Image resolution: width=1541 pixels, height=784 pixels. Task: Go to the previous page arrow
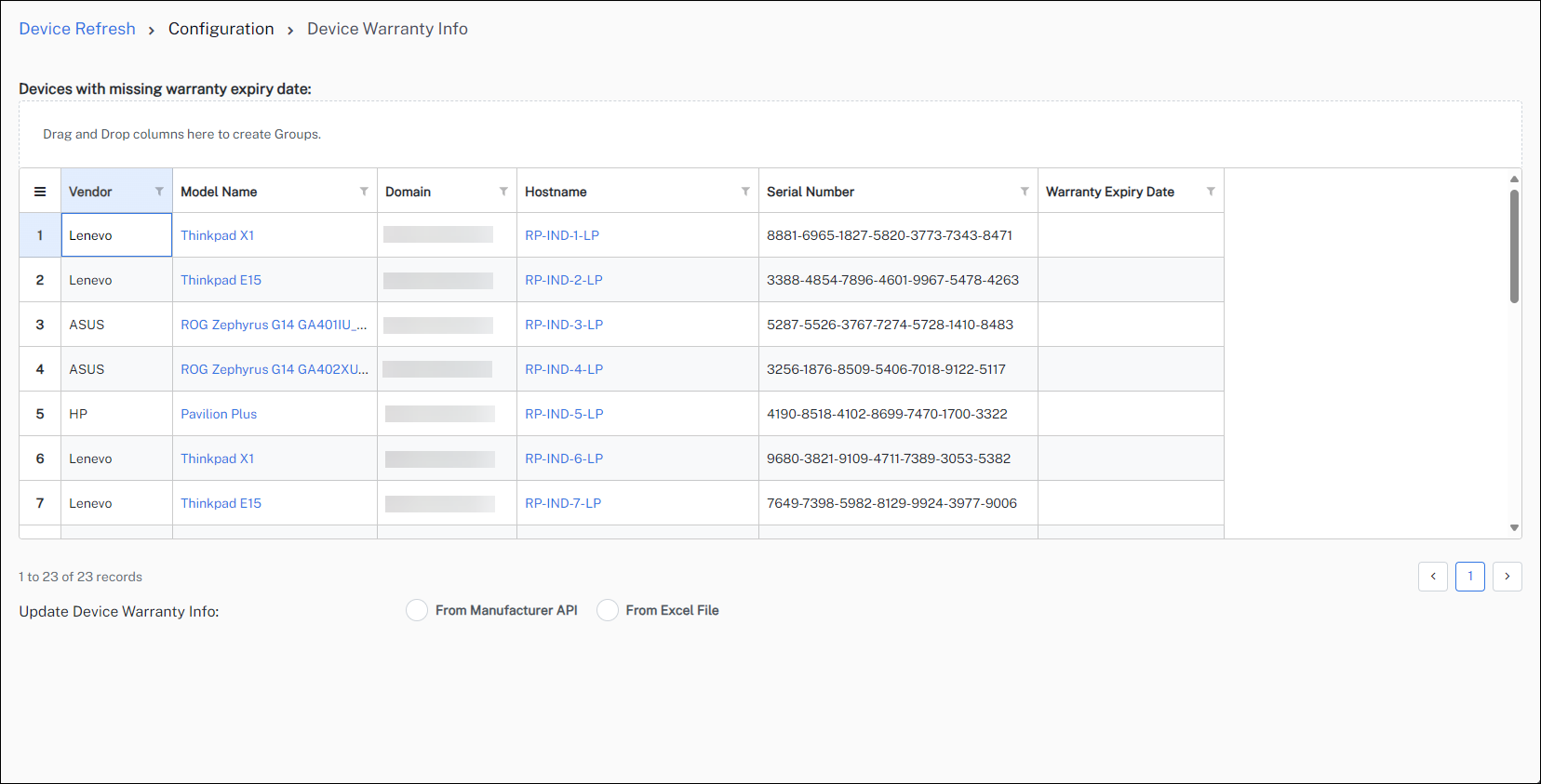1433,577
